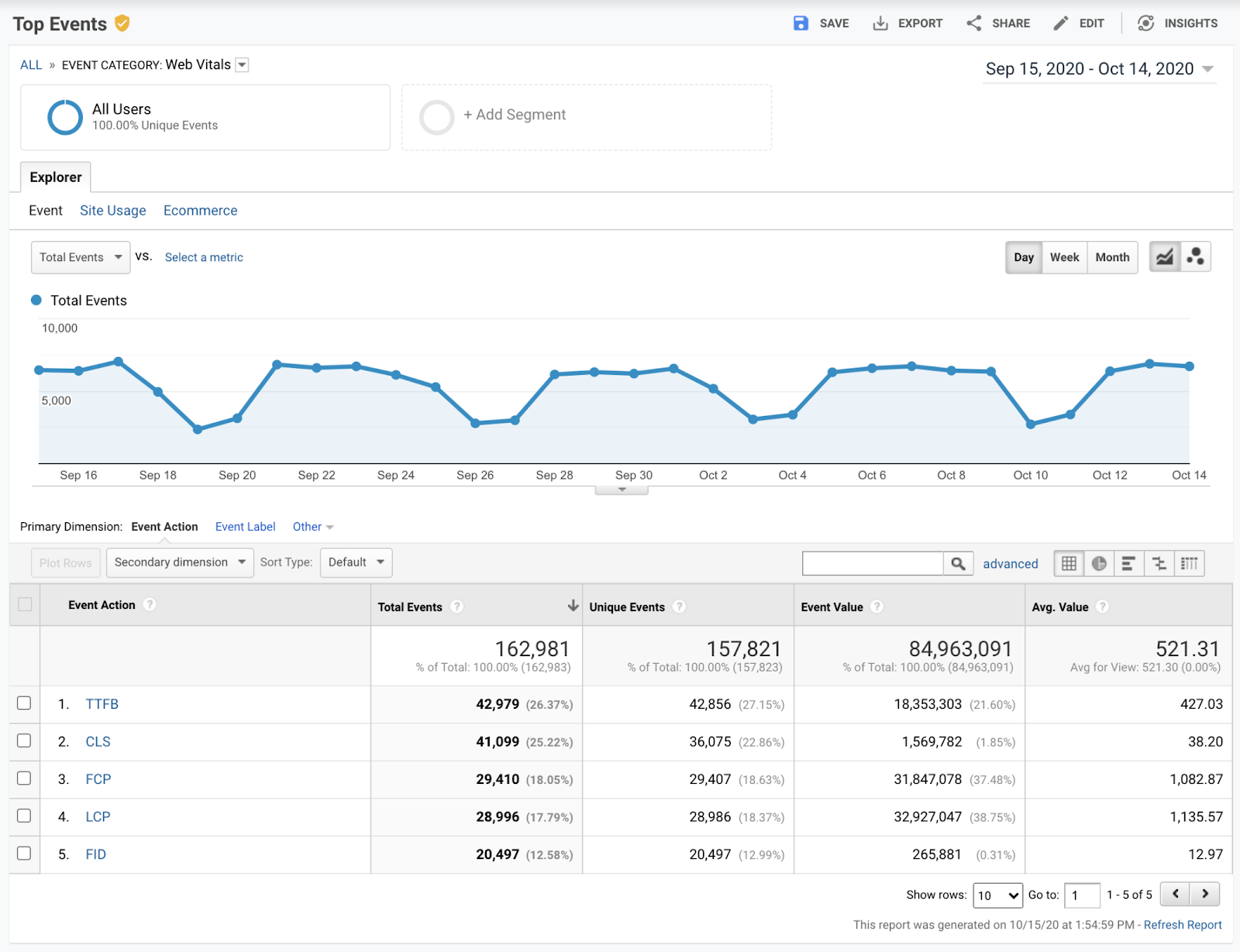Open the advanced filter link

(1010, 563)
